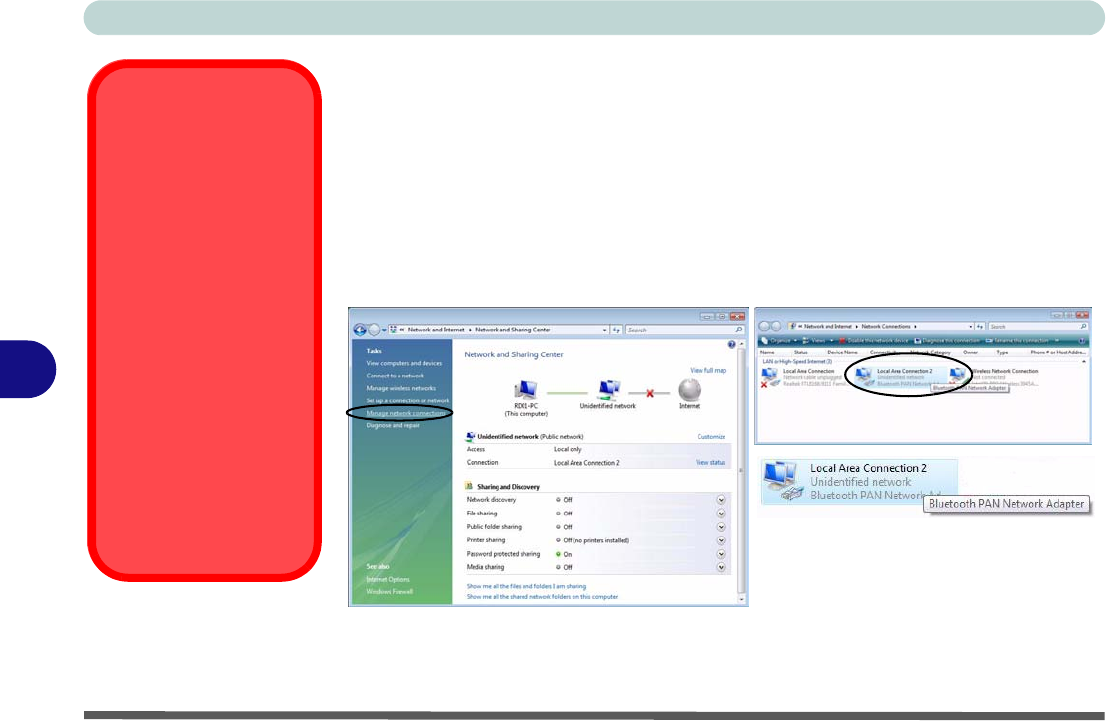1106x721 pixels.
Task: Expand Password protected sharing settings
Action: pos(721,554)
